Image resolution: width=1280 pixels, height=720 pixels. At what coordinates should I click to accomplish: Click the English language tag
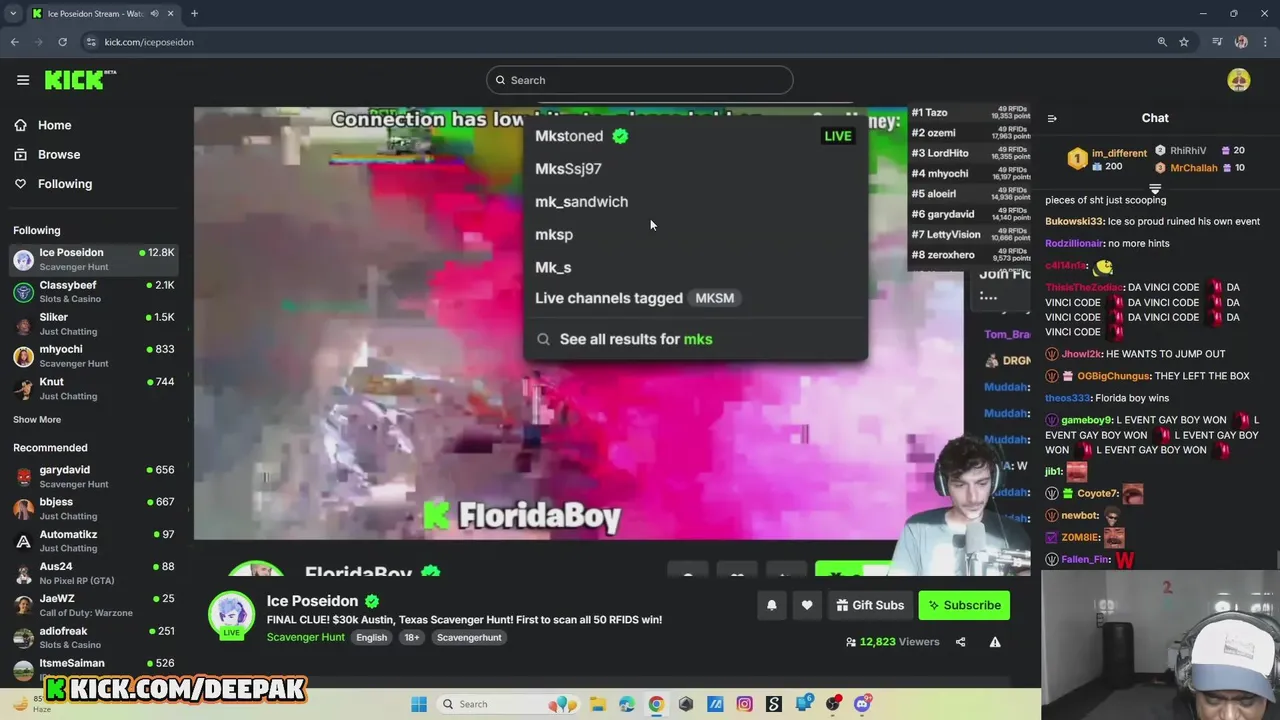click(x=372, y=637)
